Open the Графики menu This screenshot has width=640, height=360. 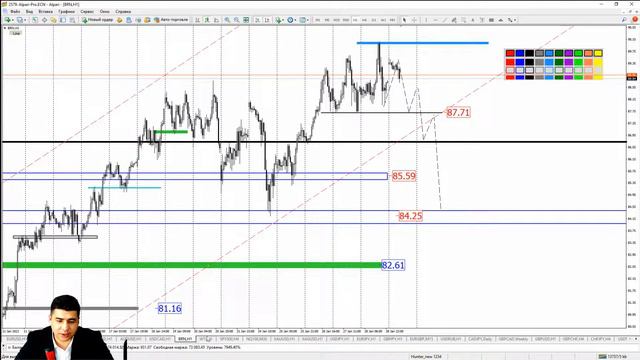[x=67, y=11]
